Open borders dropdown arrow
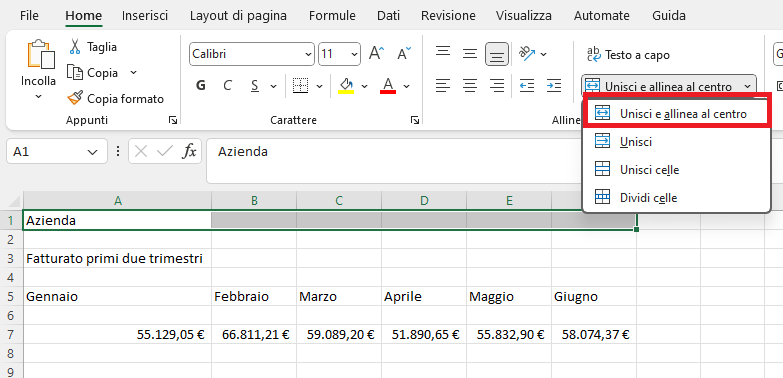The image size is (783, 378). pyautogui.click(x=320, y=86)
